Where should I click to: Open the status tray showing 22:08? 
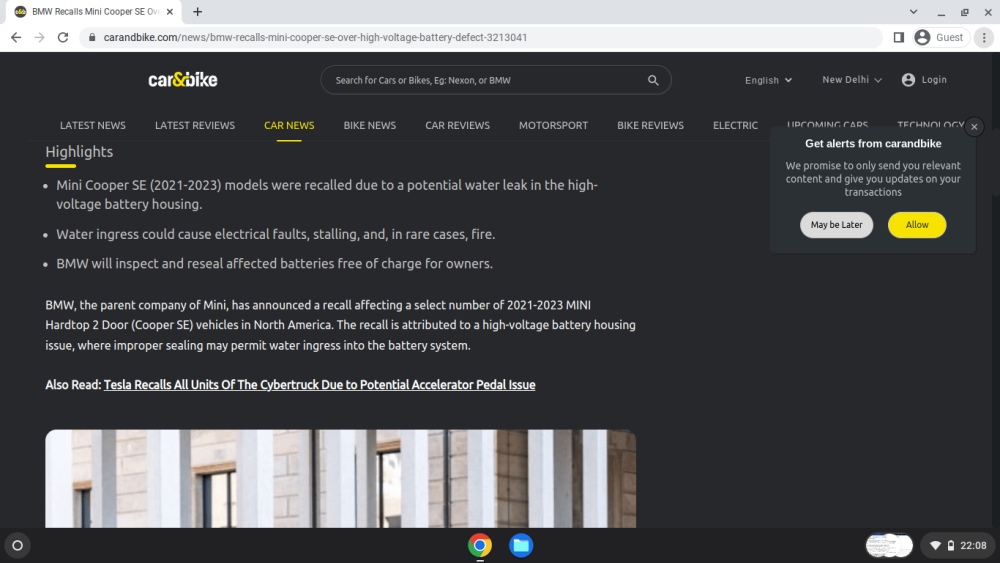[x=958, y=546]
